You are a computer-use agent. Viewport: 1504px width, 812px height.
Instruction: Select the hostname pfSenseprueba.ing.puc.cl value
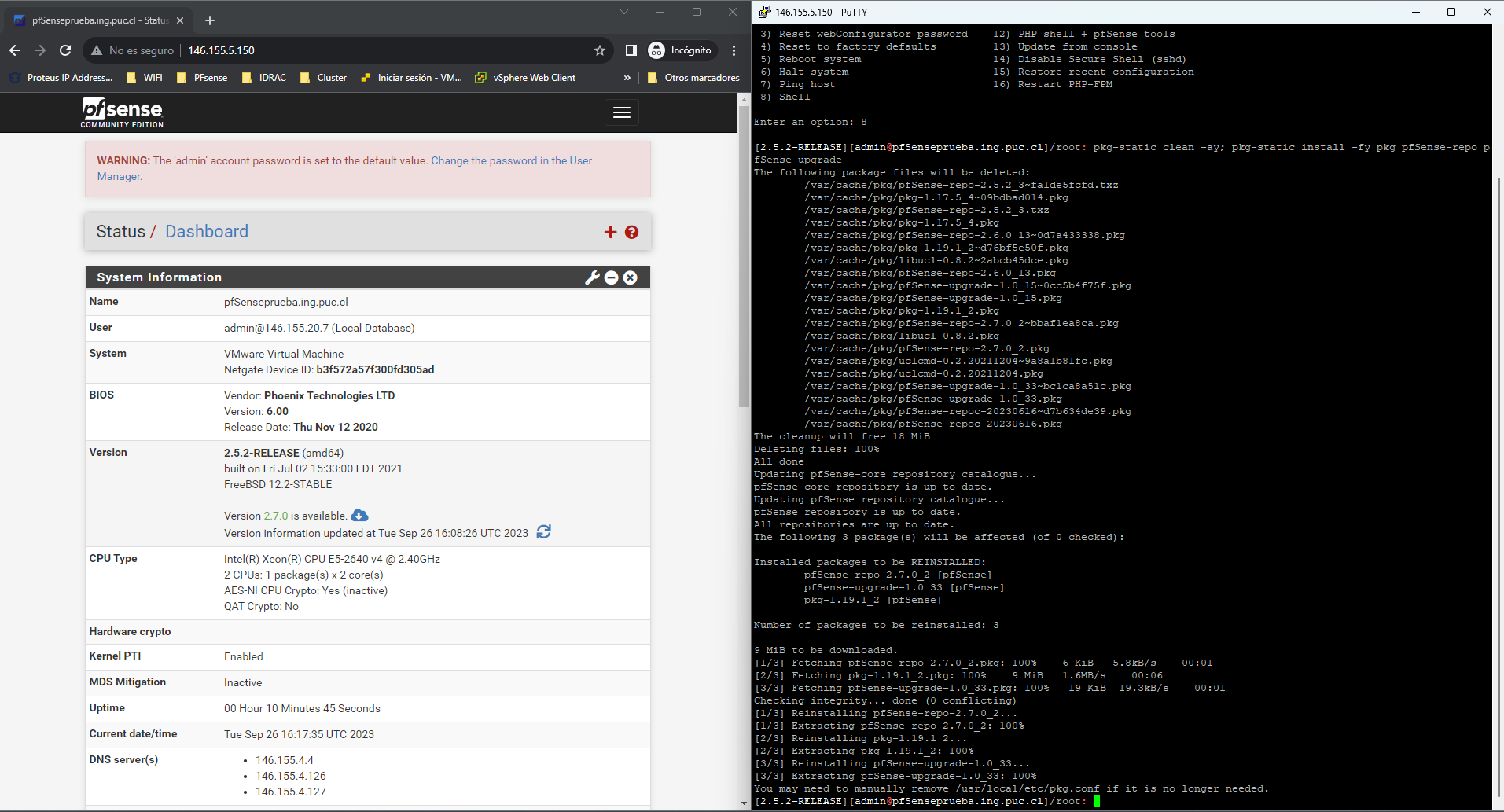[x=285, y=302]
